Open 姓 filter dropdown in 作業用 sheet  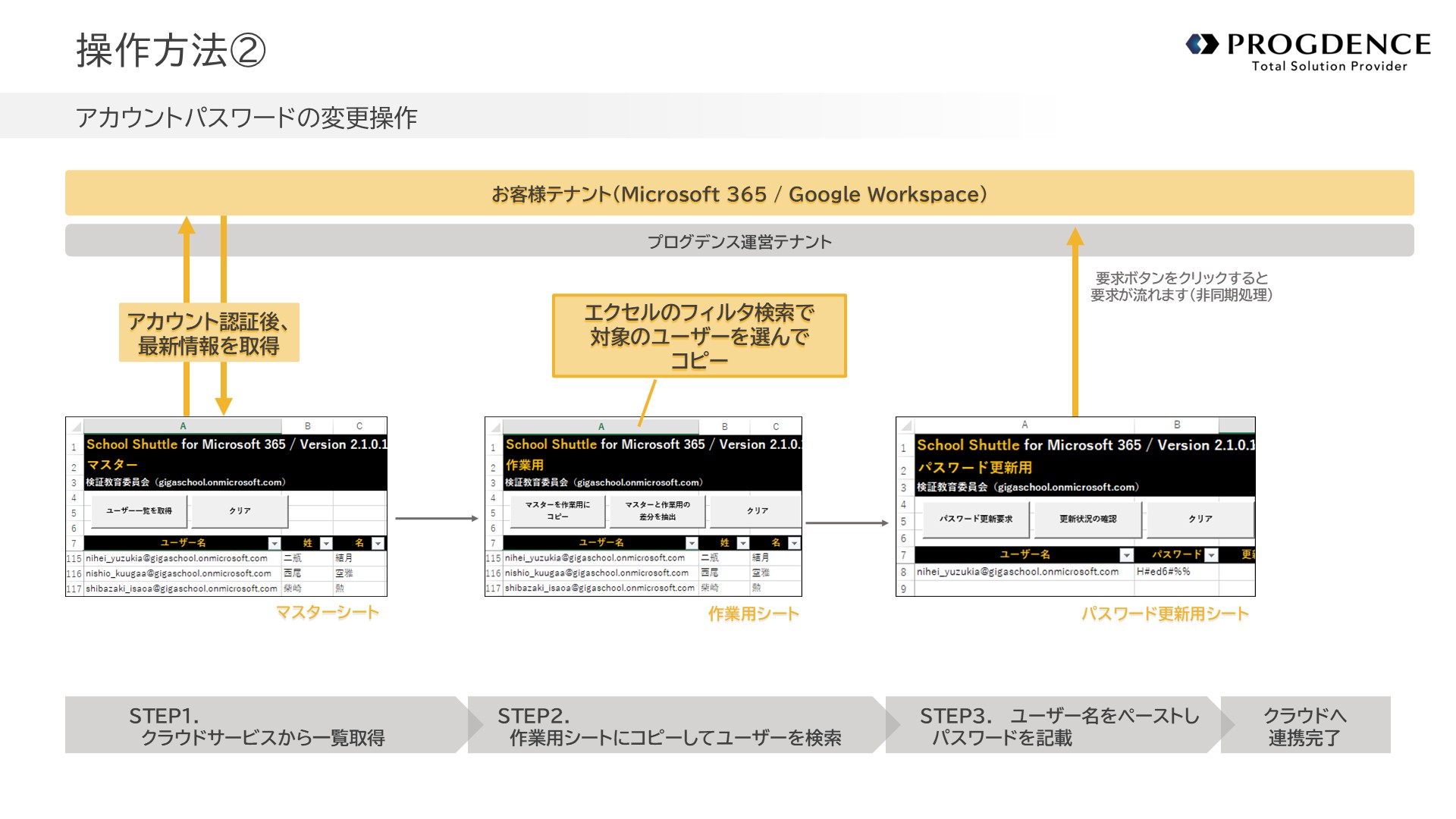[743, 544]
